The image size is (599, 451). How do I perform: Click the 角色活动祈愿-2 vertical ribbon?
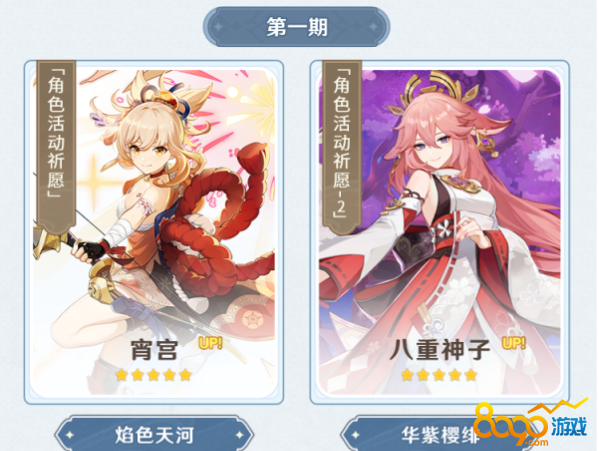pos(342,145)
